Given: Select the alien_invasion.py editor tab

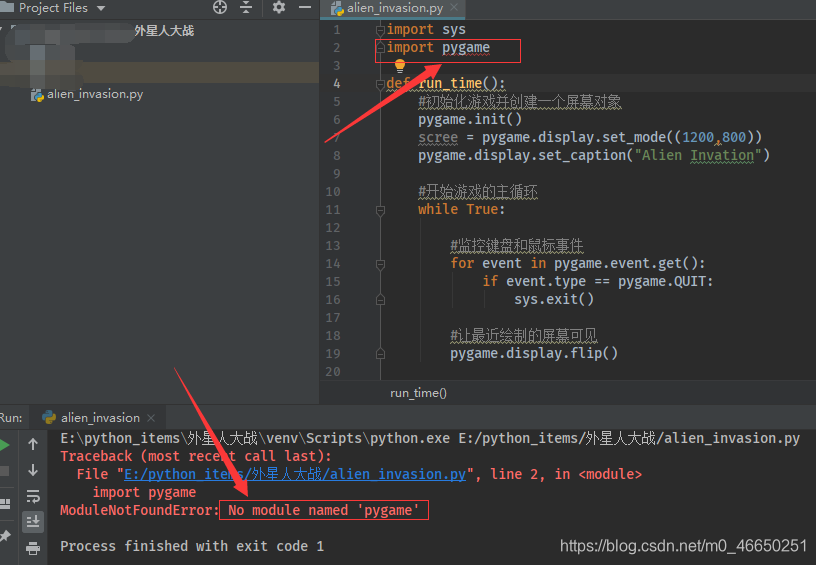Looking at the screenshot, I should [394, 8].
